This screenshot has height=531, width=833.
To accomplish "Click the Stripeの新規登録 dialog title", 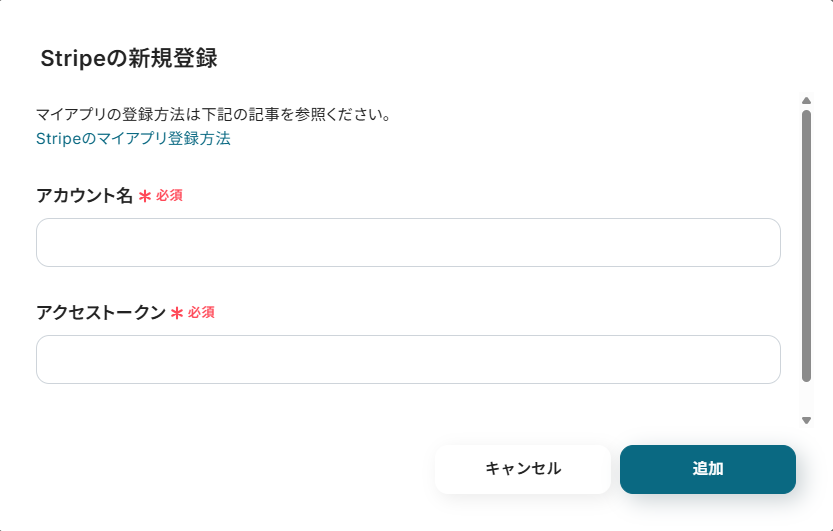I will [129, 58].
